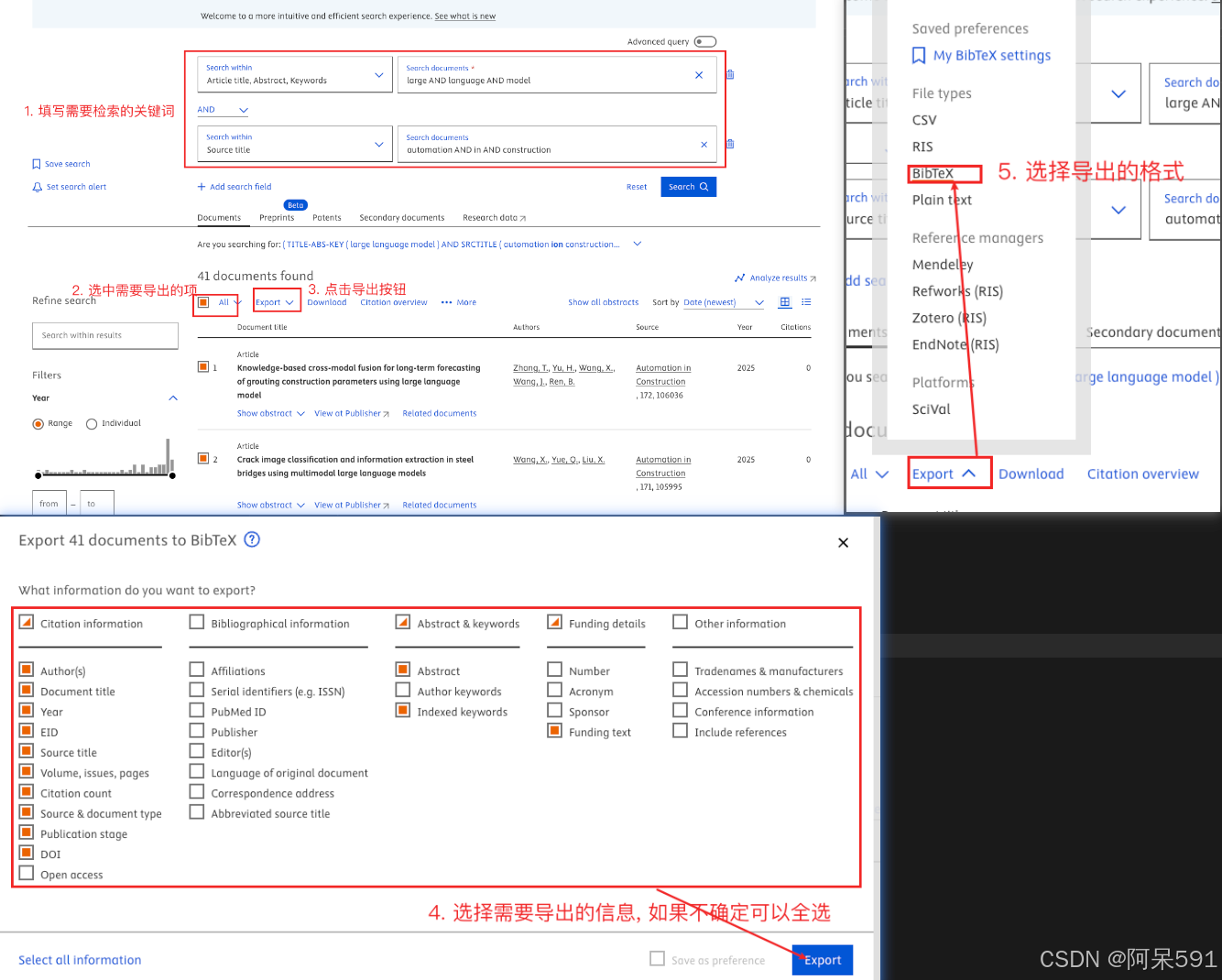Enable the Open access checkbox

26,874
